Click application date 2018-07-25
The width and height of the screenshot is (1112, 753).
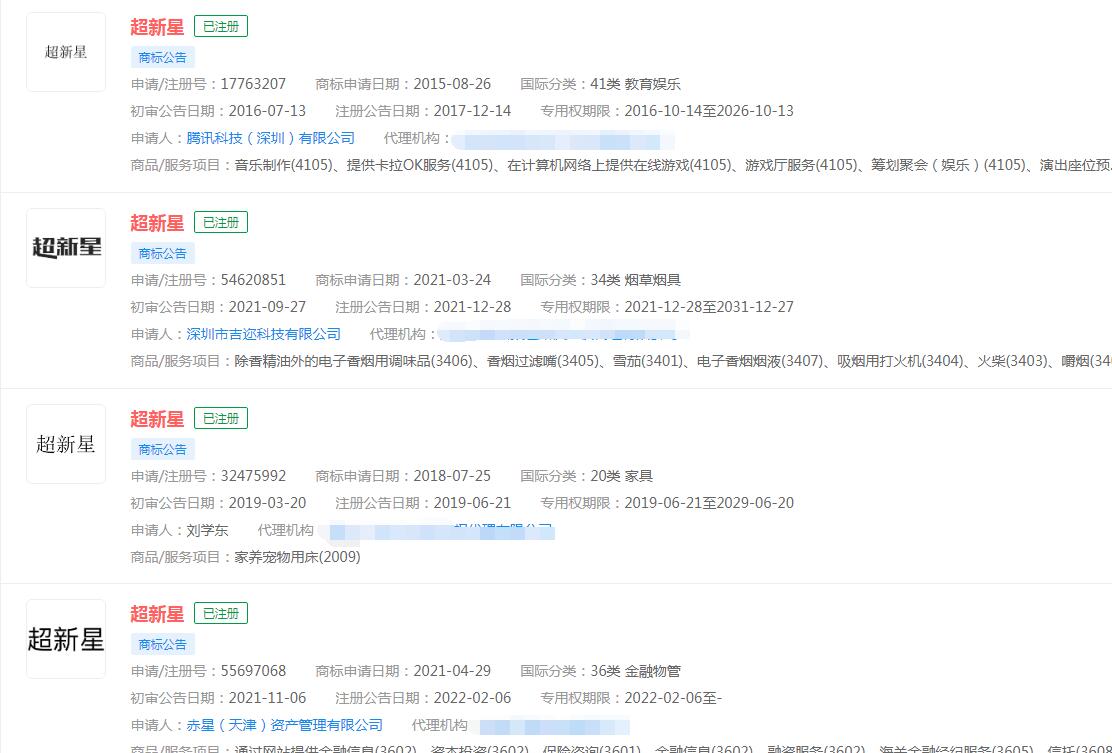452,476
